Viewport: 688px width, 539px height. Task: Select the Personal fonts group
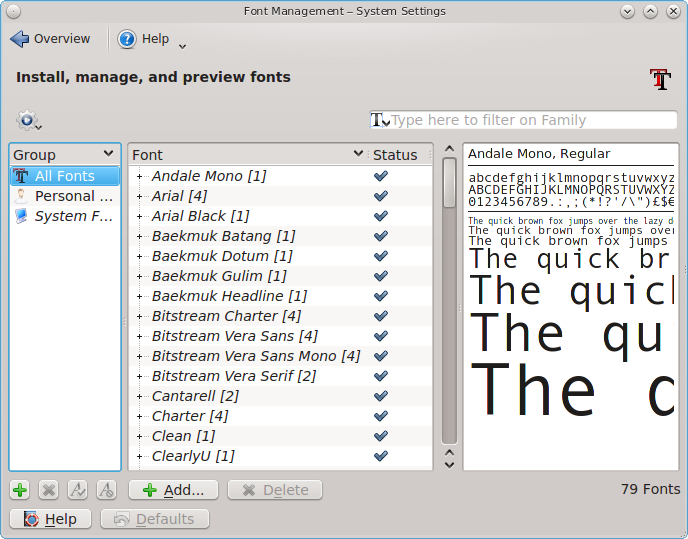coord(64,196)
